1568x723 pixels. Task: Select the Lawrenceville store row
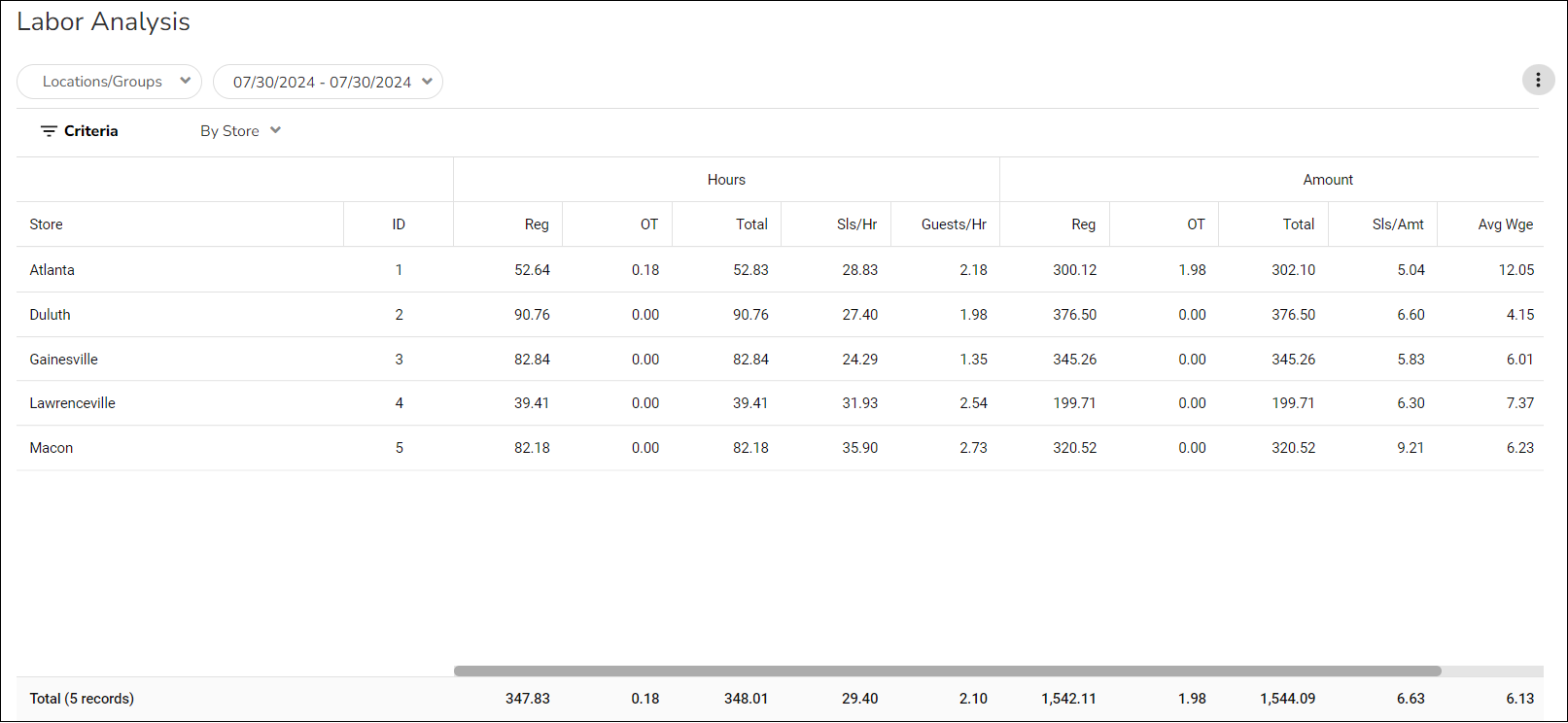point(73,403)
